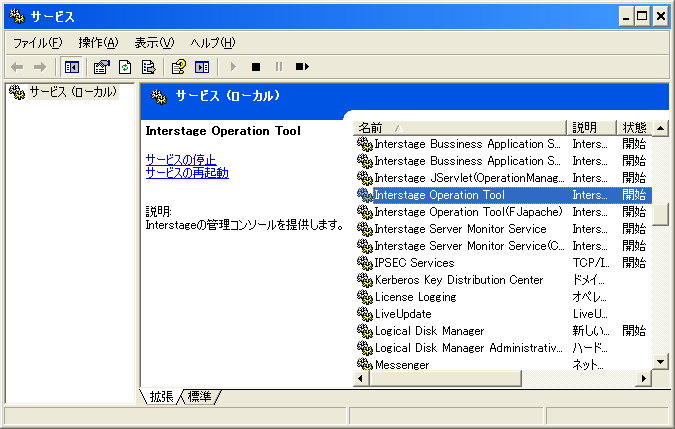Select Kerberos Key Distribution Center row
Image resolution: width=675 pixels, height=429 pixels.
(504, 280)
